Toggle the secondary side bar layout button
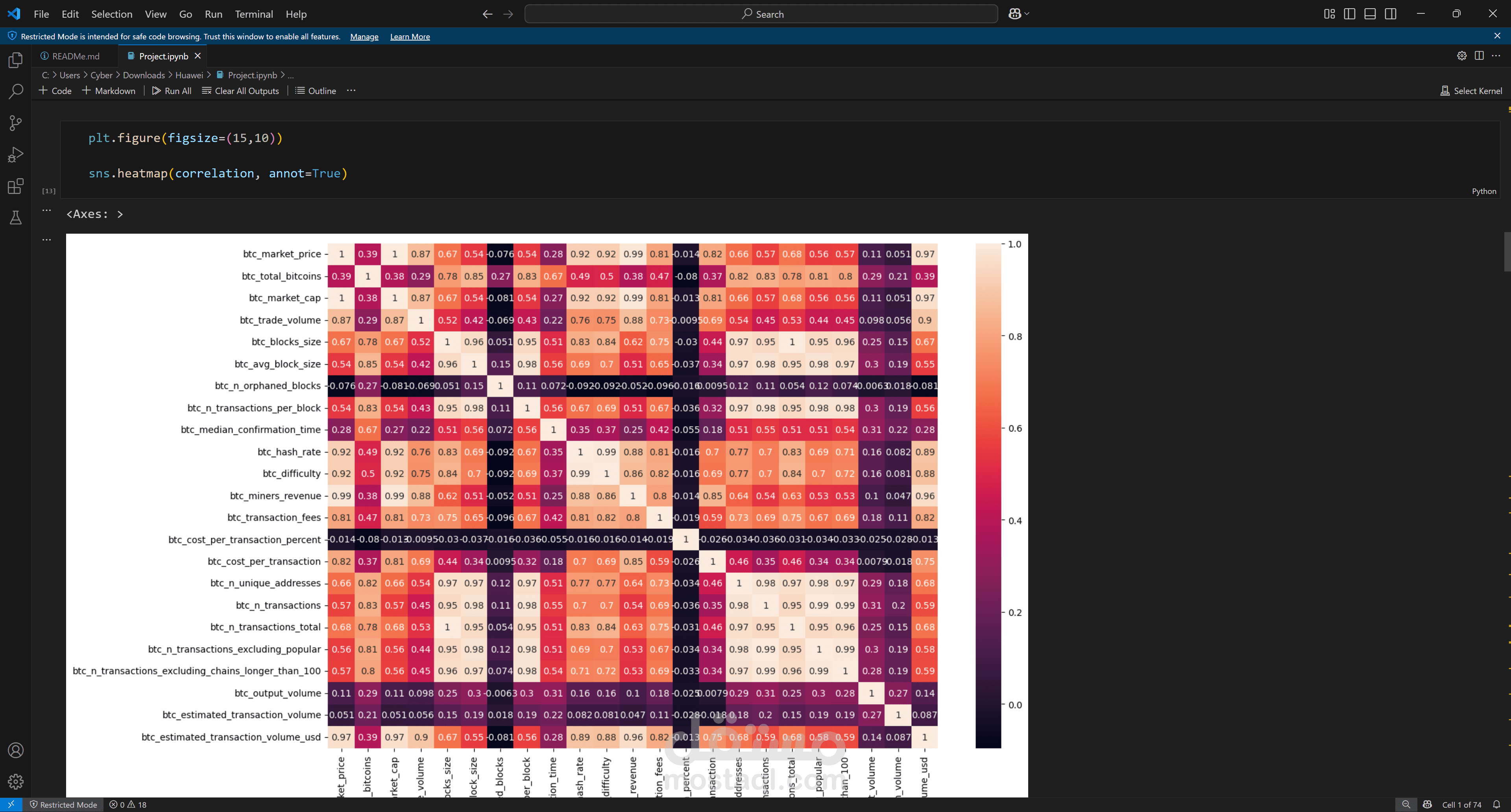Screen dimensions: 1511x812 point(1390,14)
